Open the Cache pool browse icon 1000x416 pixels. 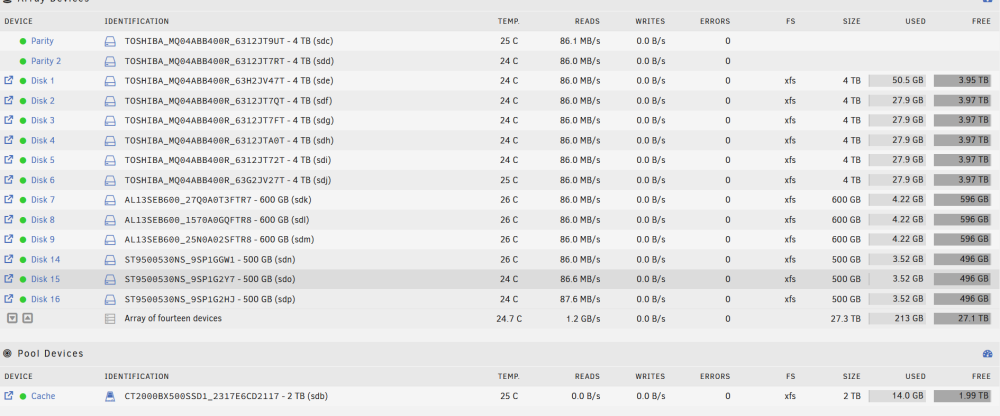(x=8, y=396)
